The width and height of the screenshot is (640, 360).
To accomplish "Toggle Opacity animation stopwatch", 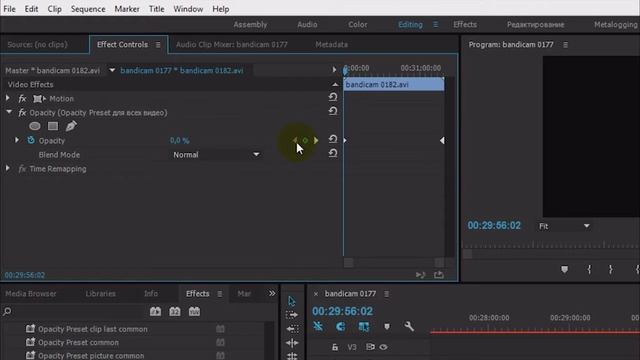I will [x=31, y=140].
